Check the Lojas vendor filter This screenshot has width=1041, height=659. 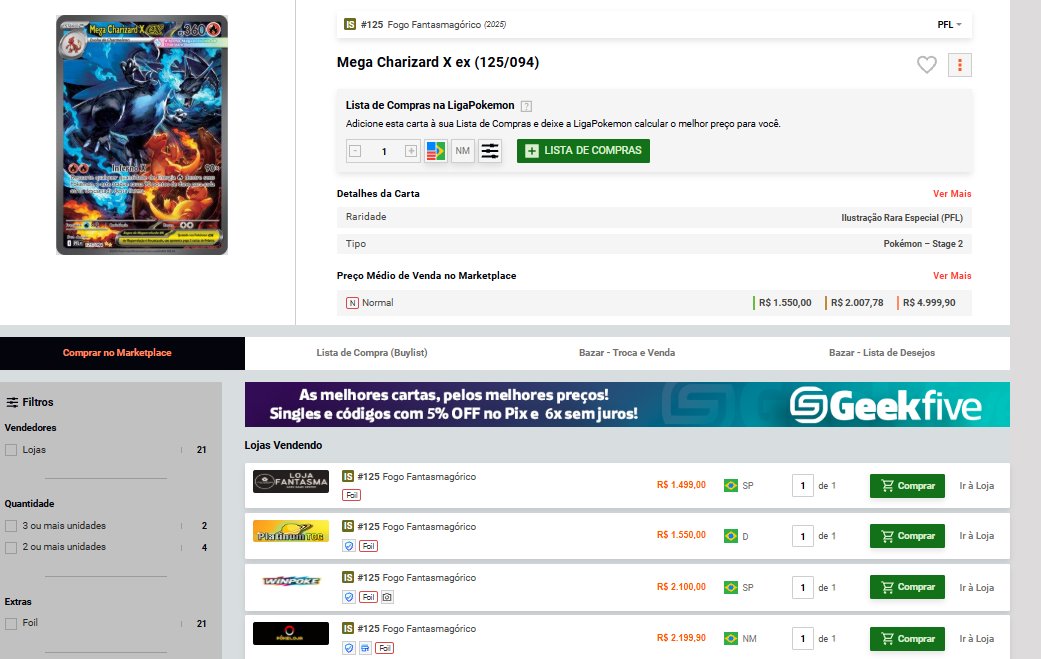tap(11, 450)
